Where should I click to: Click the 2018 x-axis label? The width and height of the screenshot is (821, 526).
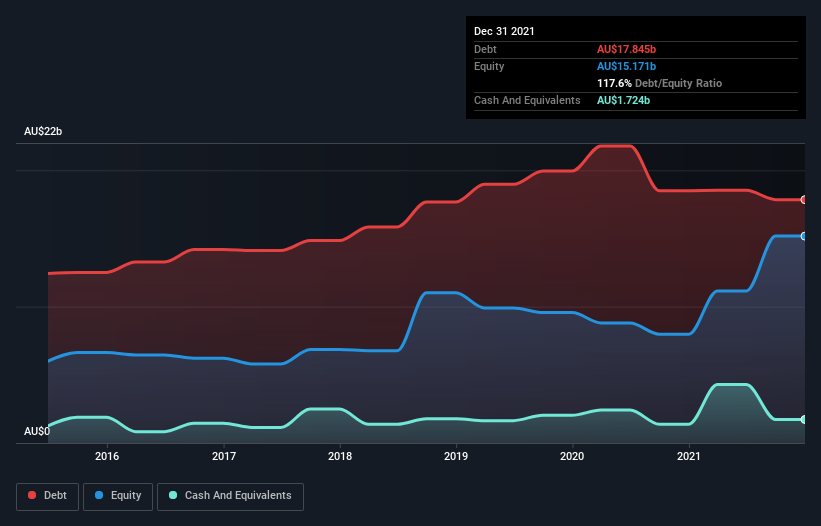(340, 456)
